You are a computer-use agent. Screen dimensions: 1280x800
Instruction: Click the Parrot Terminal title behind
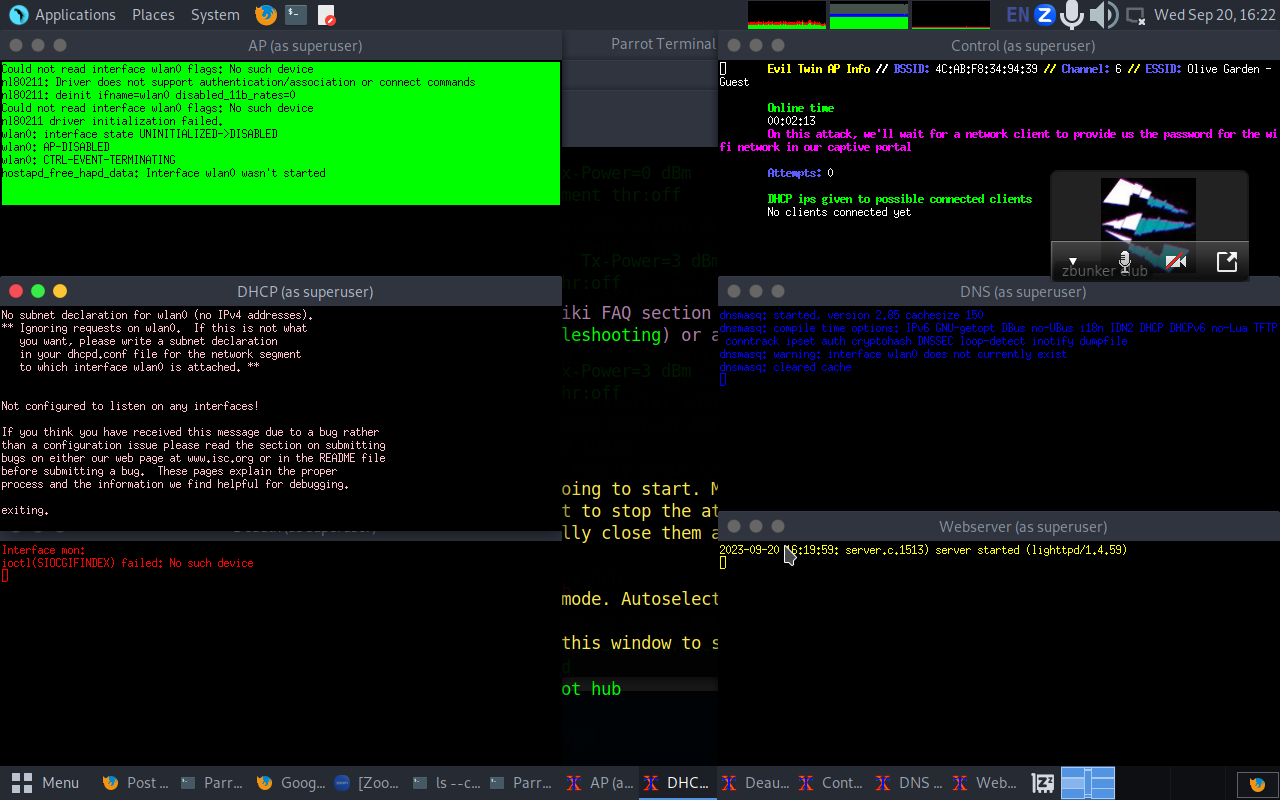click(x=663, y=44)
